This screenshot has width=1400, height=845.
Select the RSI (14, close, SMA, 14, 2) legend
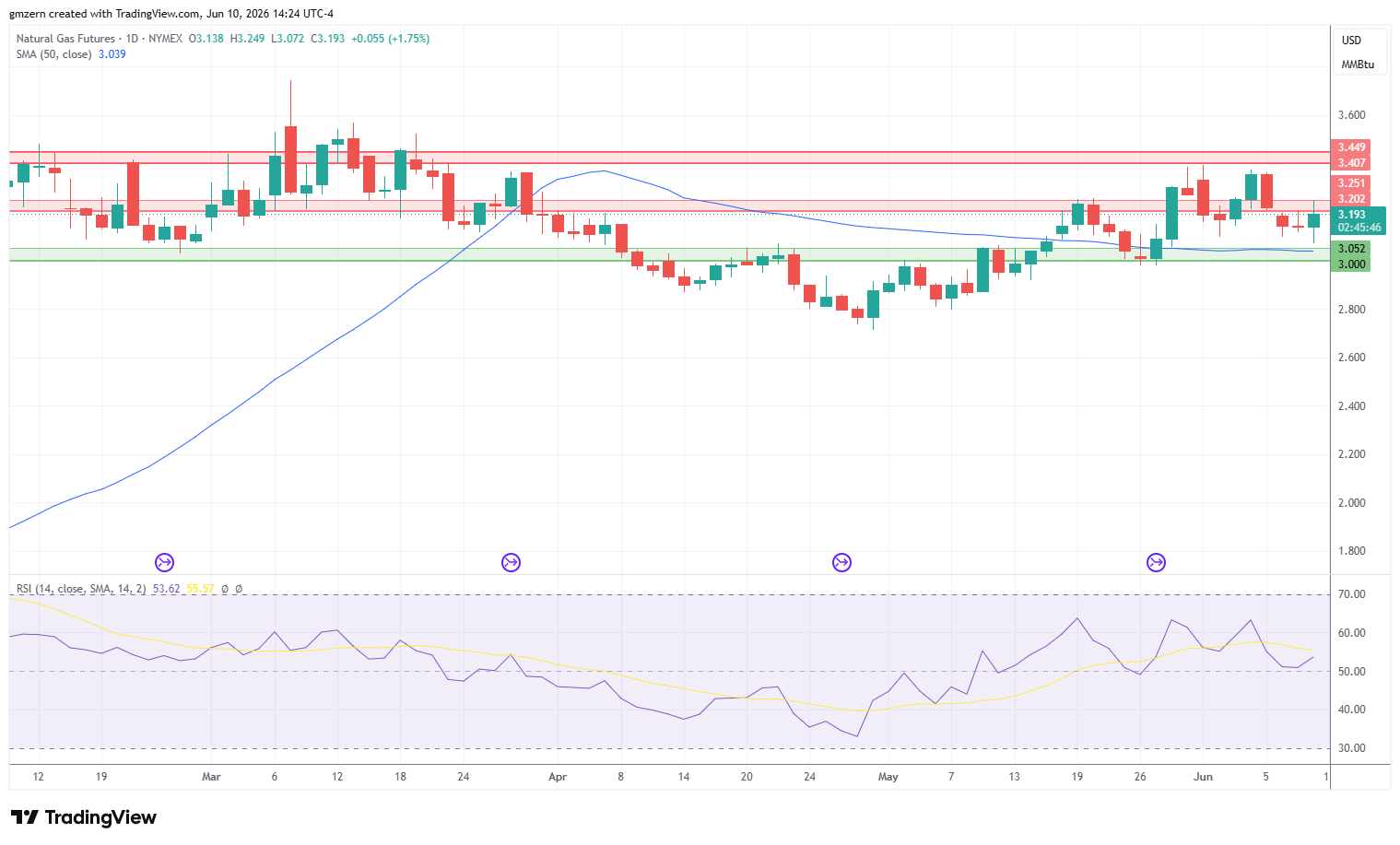point(81,589)
